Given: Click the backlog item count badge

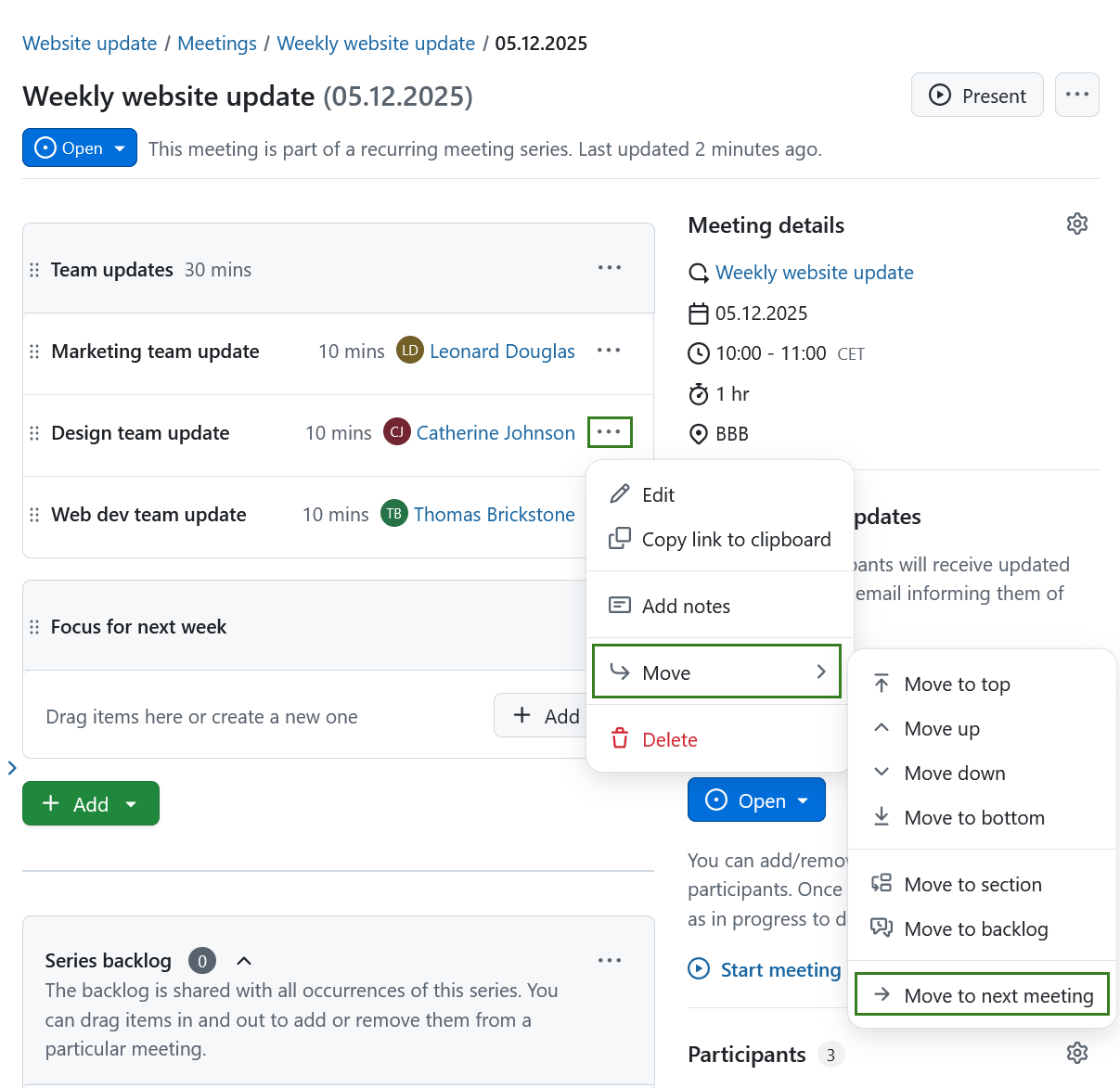Looking at the screenshot, I should click(x=201, y=960).
